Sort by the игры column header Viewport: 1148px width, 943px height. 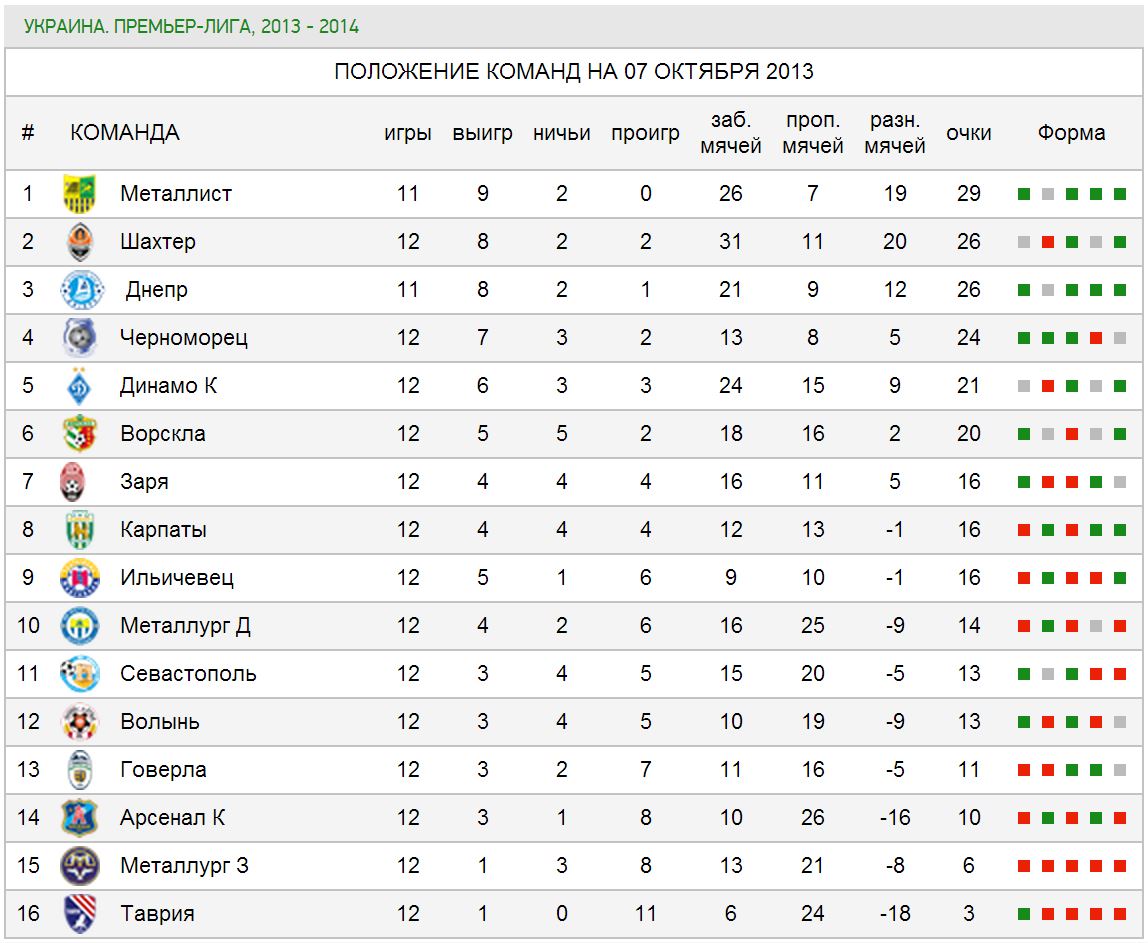click(407, 133)
